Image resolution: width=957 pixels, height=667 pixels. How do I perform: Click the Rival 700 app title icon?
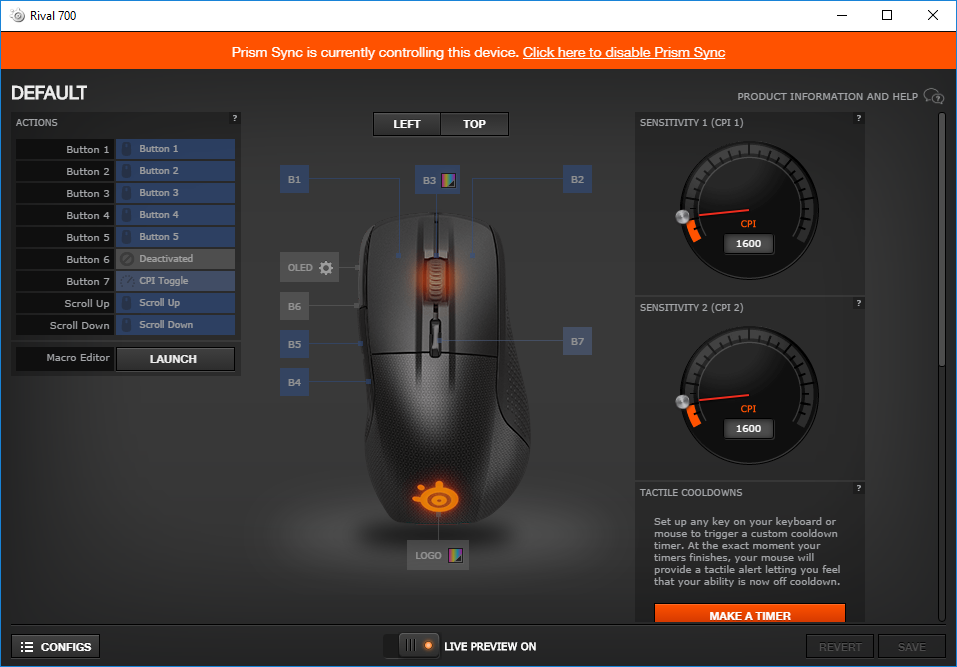tap(18, 15)
